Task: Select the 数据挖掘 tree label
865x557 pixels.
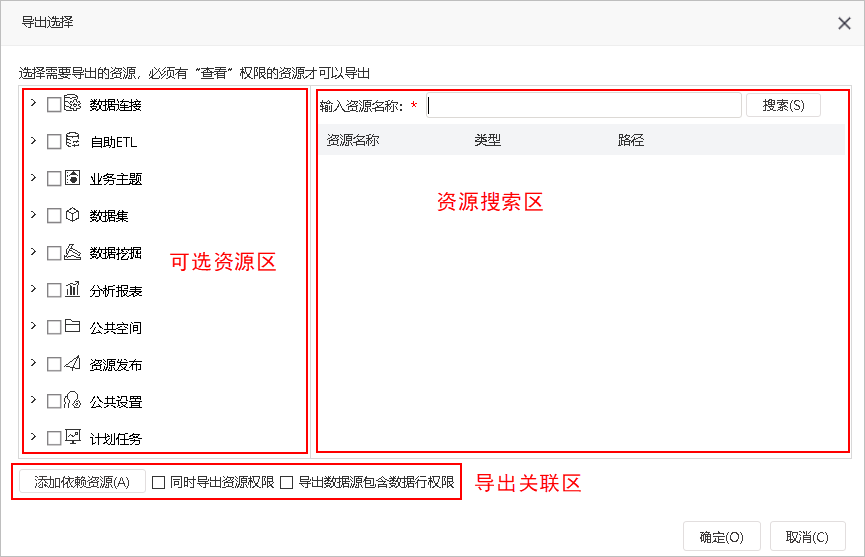Action: click(x=116, y=253)
